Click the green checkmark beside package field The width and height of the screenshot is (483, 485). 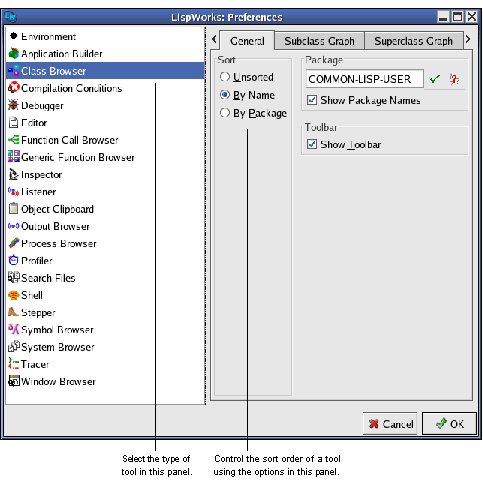(x=435, y=79)
